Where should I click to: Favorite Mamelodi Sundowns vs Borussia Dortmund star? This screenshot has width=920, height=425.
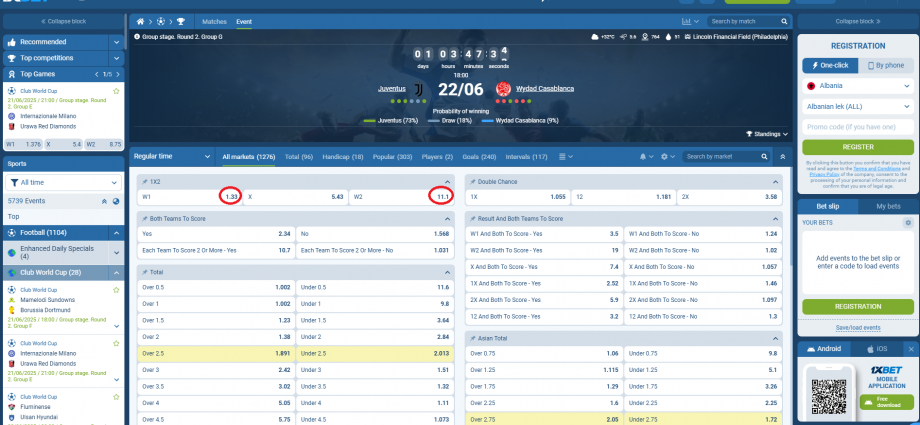116,290
